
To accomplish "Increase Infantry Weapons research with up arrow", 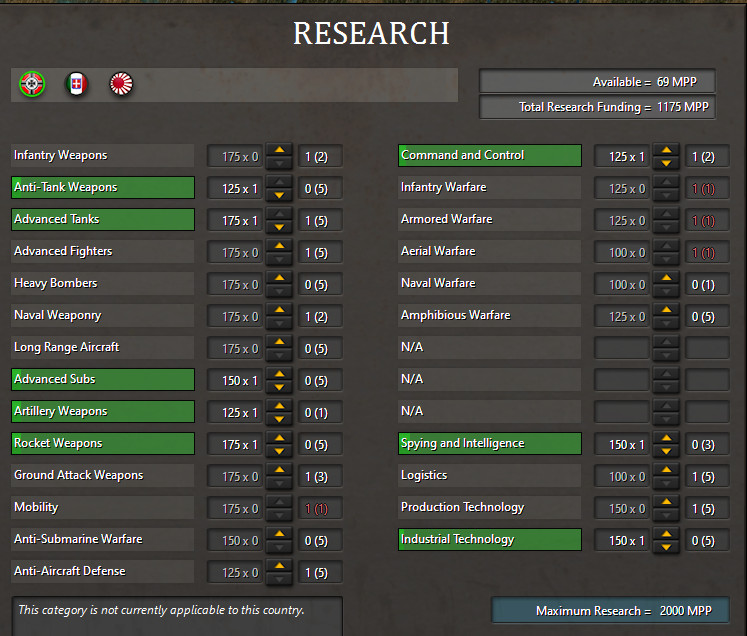I will point(280,150).
